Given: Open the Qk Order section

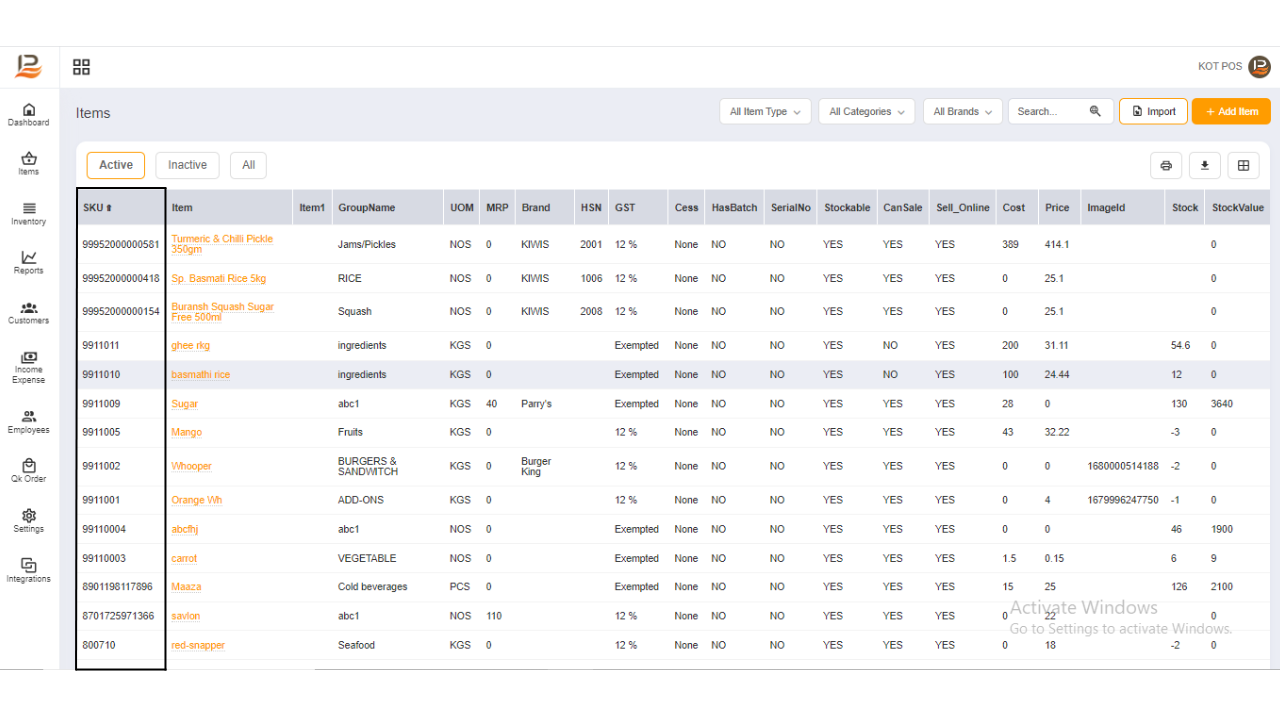Looking at the screenshot, I should tap(28, 468).
